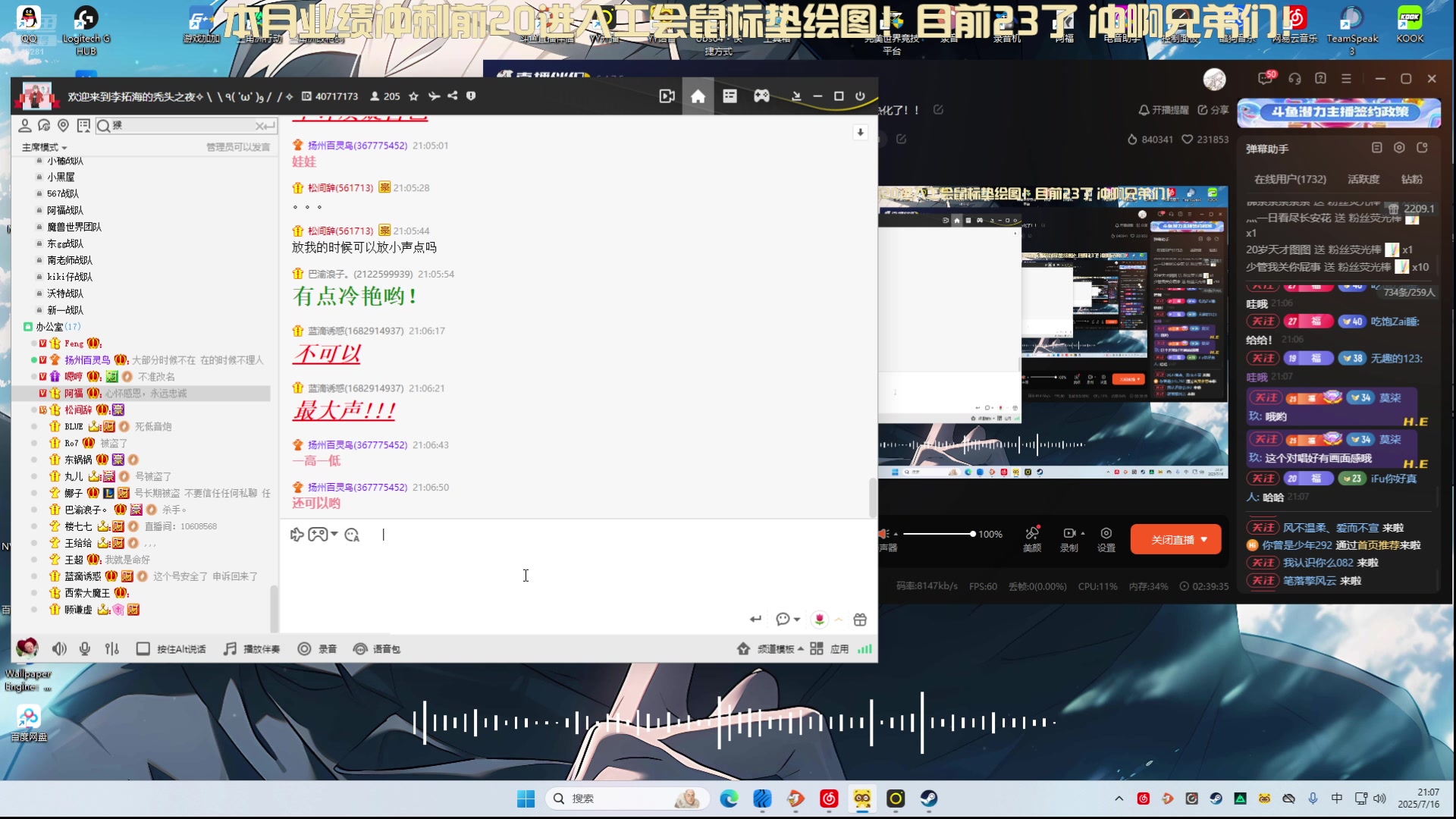Mute the YY speaker output
This screenshot has height=819, width=1456.
click(x=59, y=649)
